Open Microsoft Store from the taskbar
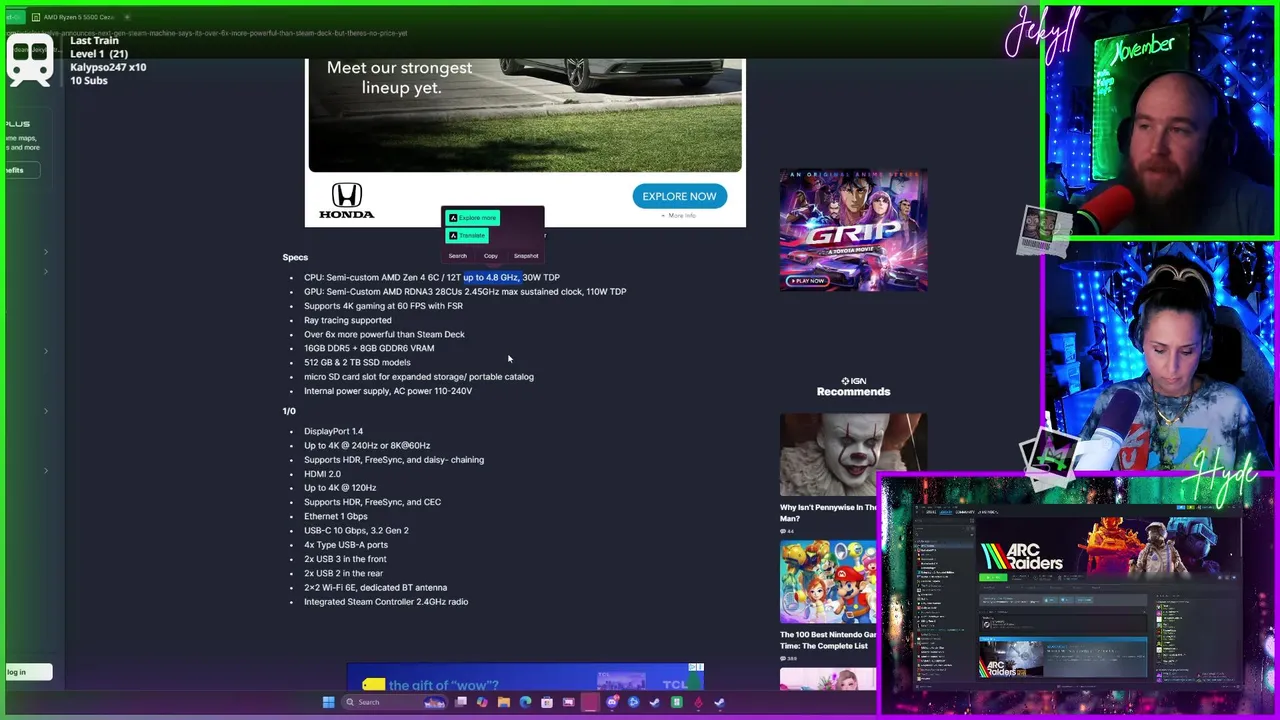The width and height of the screenshot is (1280, 720). tap(547, 702)
